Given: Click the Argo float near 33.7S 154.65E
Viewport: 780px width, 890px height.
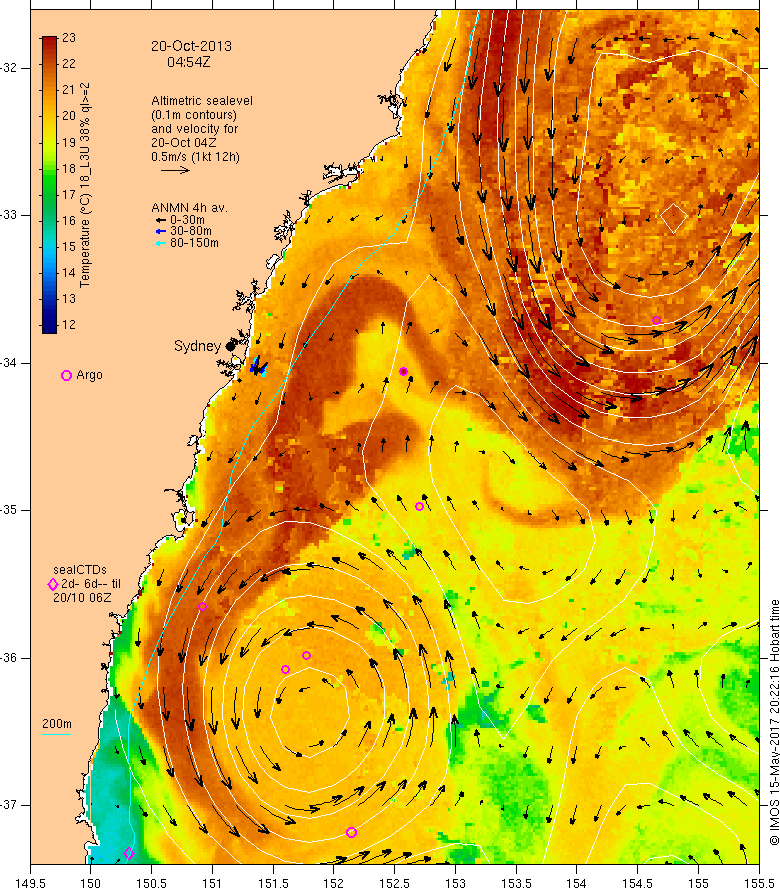Looking at the screenshot, I should tap(656, 320).
